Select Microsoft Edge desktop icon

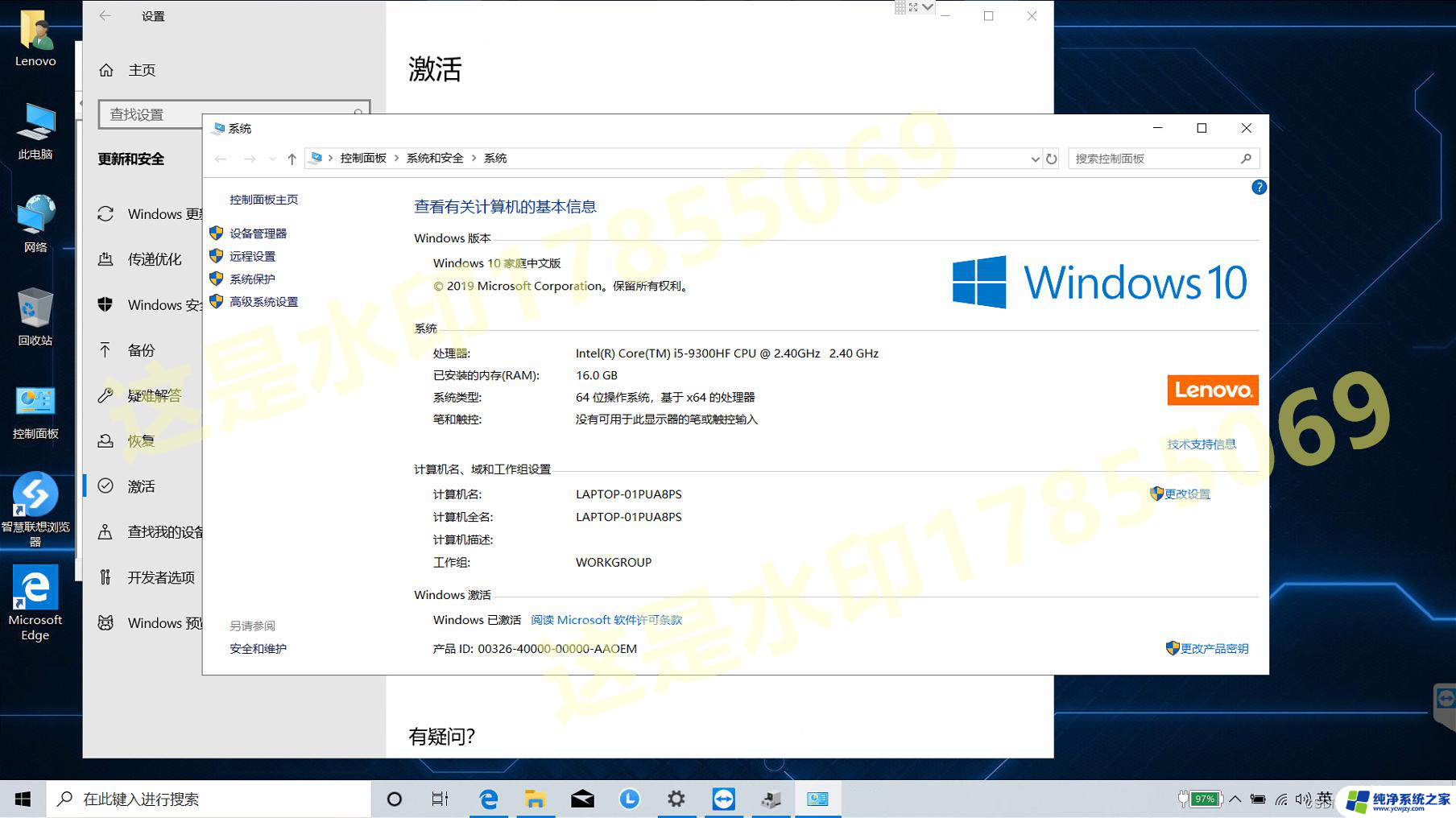(35, 603)
